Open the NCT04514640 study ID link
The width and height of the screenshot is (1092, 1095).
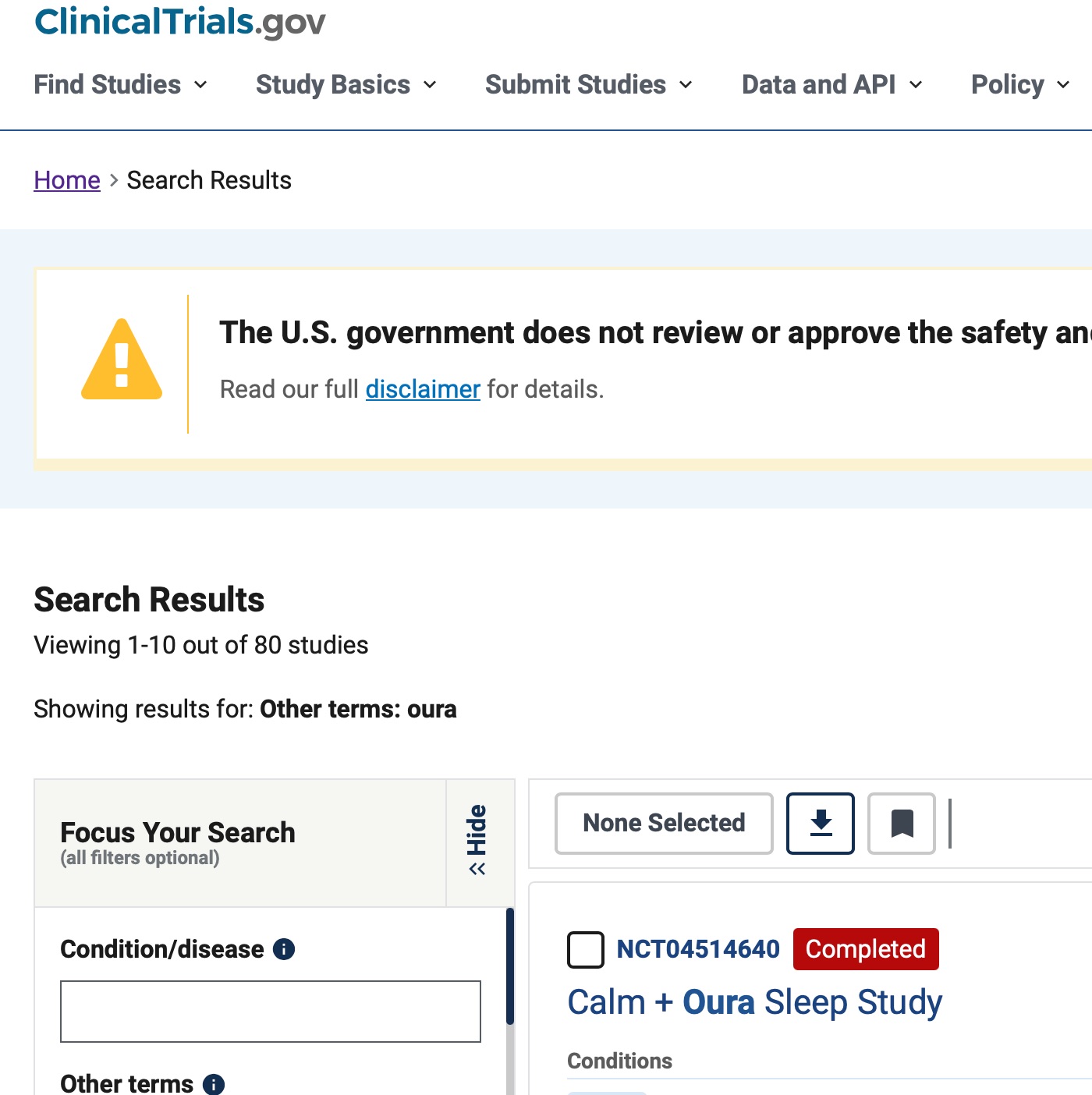coord(698,949)
